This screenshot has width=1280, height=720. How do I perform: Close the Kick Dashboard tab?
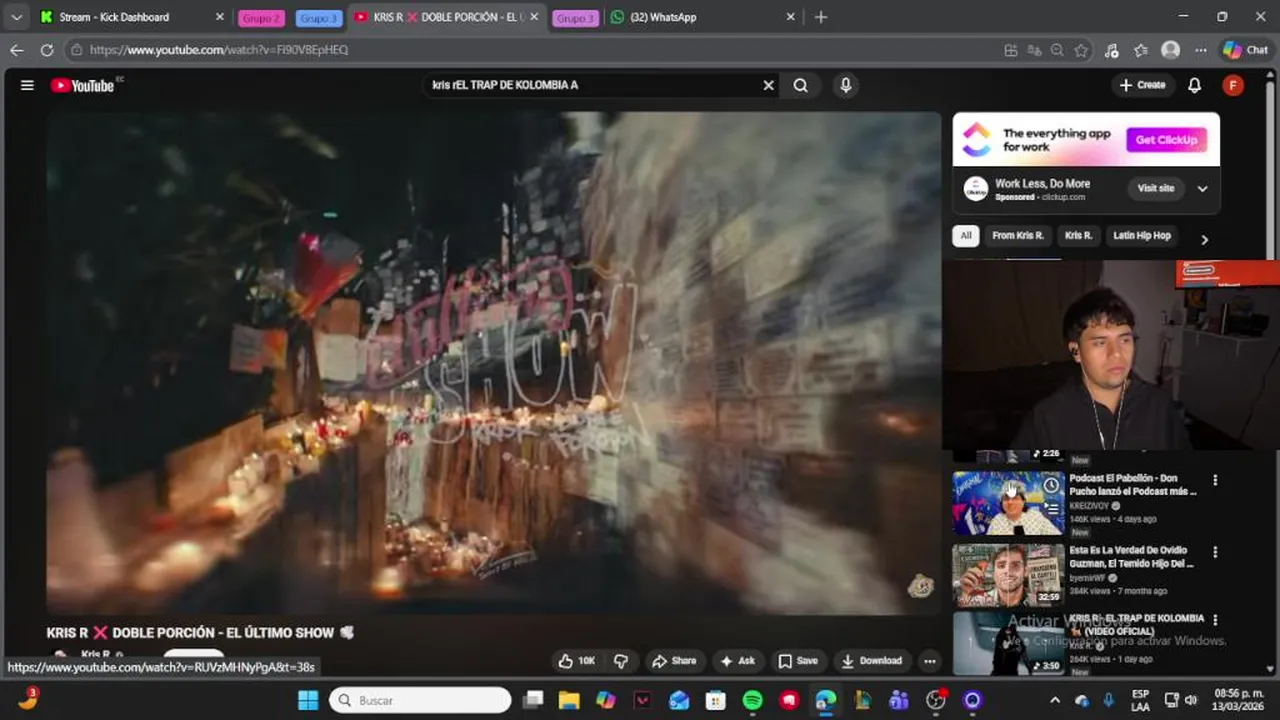pyautogui.click(x=220, y=17)
